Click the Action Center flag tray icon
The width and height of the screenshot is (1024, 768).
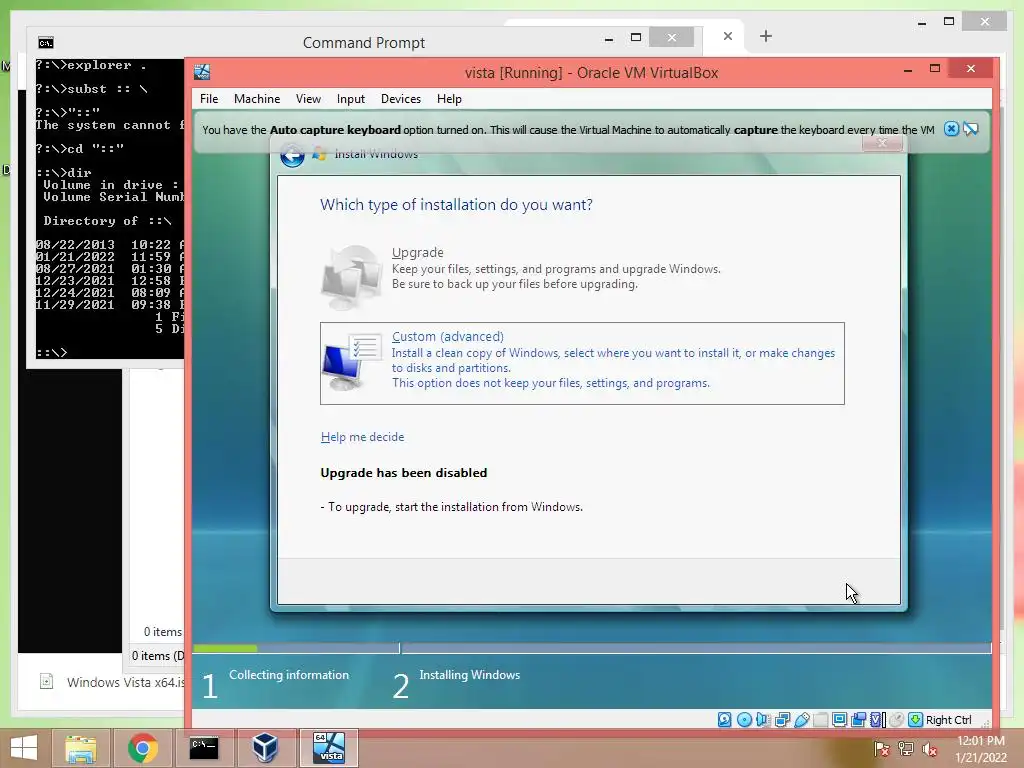pyautogui.click(x=882, y=749)
